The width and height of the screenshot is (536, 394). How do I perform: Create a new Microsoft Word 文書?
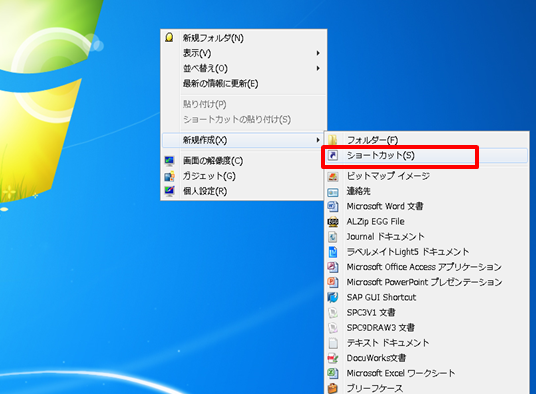click(x=426, y=206)
